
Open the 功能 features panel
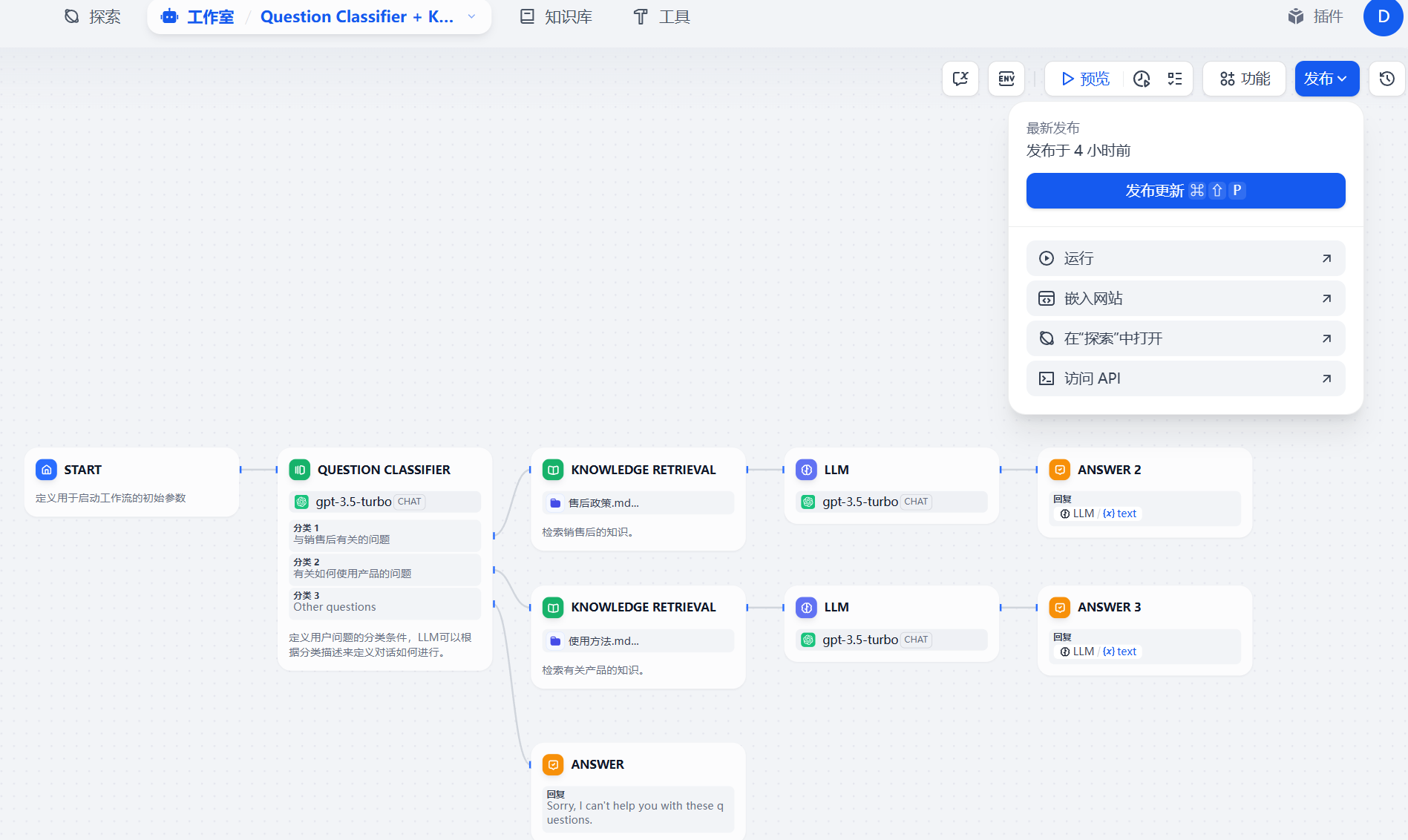coord(1245,79)
